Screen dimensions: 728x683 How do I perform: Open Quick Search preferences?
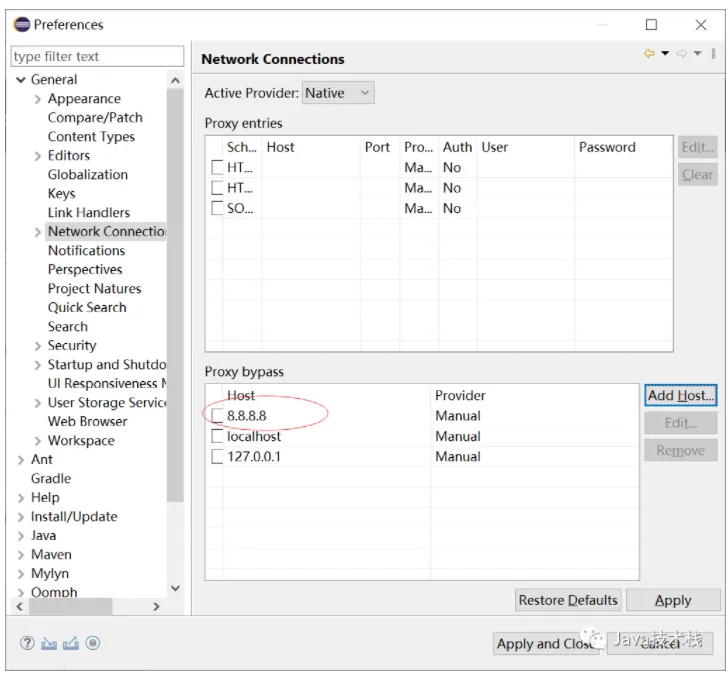[x=87, y=307]
